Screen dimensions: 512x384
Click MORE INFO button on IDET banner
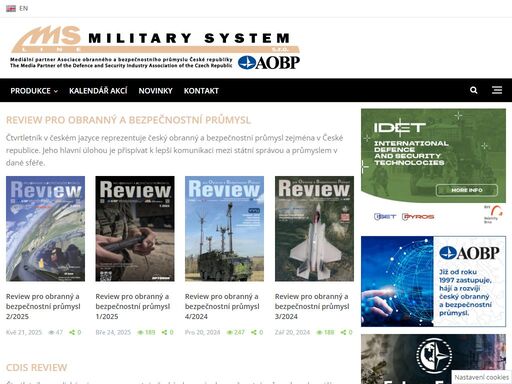[467, 190]
